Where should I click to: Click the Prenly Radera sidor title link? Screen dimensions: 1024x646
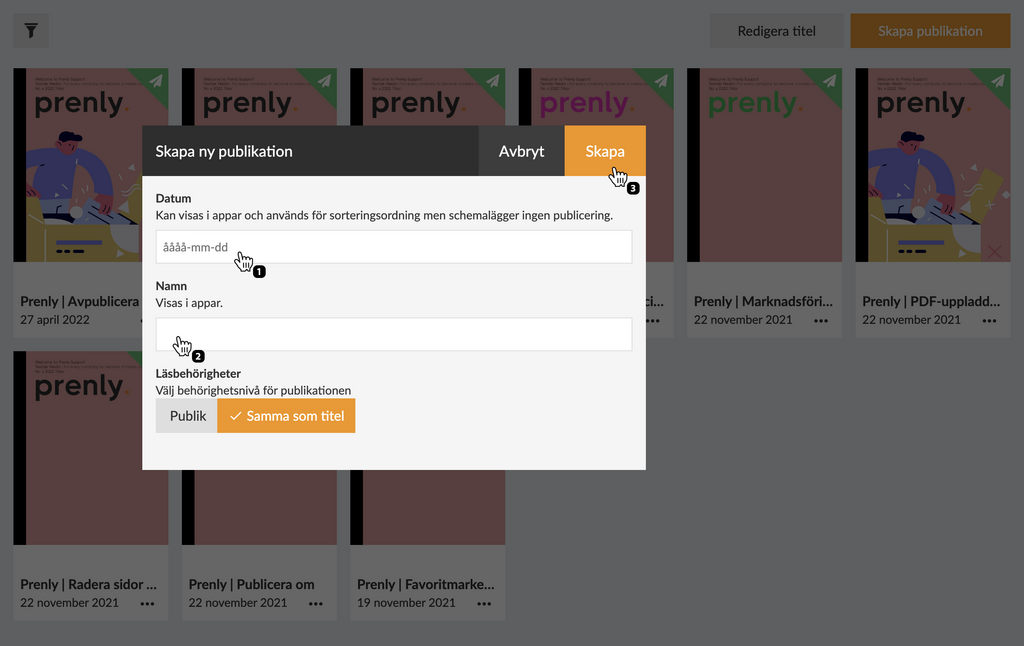coord(88,584)
